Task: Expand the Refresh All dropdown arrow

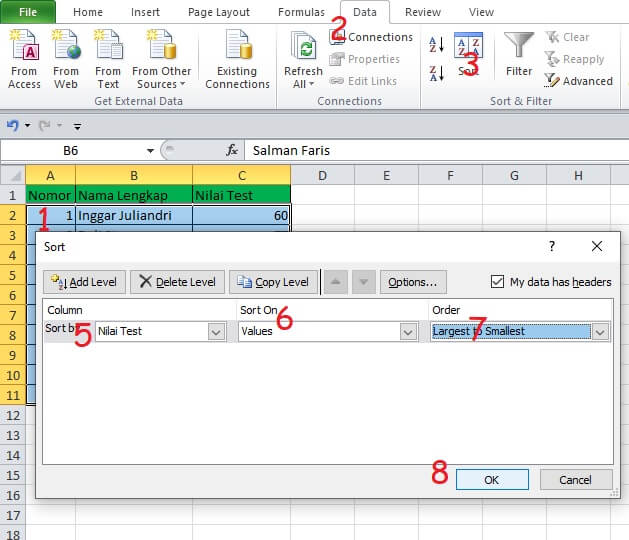Action: click(311, 84)
